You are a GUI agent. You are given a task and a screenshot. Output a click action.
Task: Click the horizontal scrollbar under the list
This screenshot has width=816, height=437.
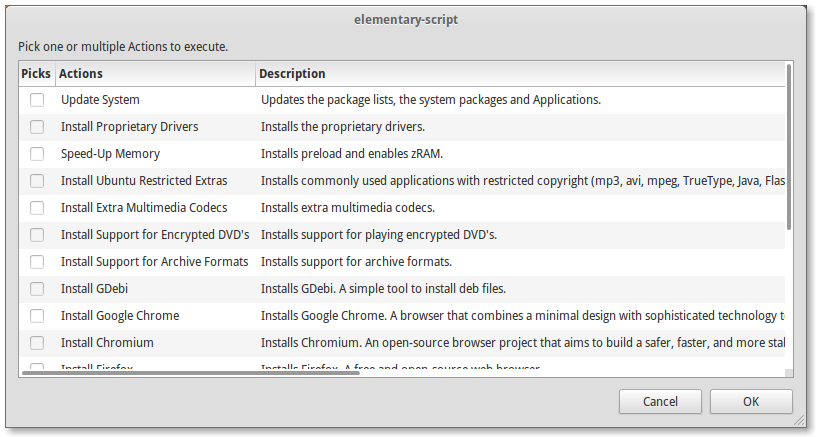(x=190, y=372)
